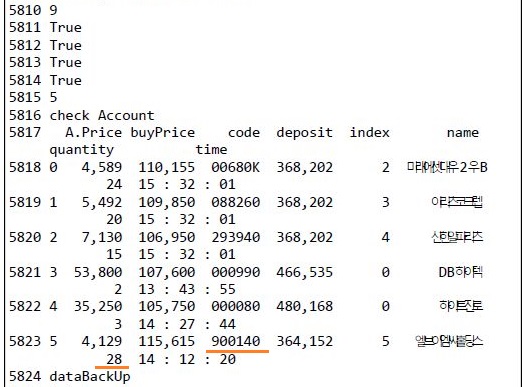
Task: Select 'True' on line 5812
Action: (x=66, y=45)
